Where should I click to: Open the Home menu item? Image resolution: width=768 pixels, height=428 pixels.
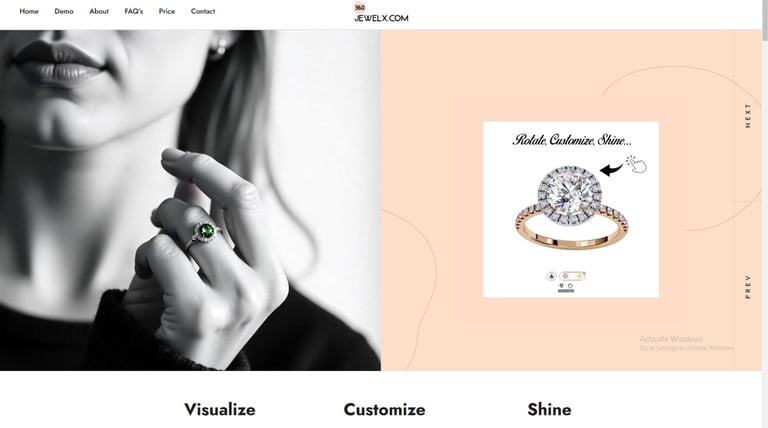click(x=29, y=11)
